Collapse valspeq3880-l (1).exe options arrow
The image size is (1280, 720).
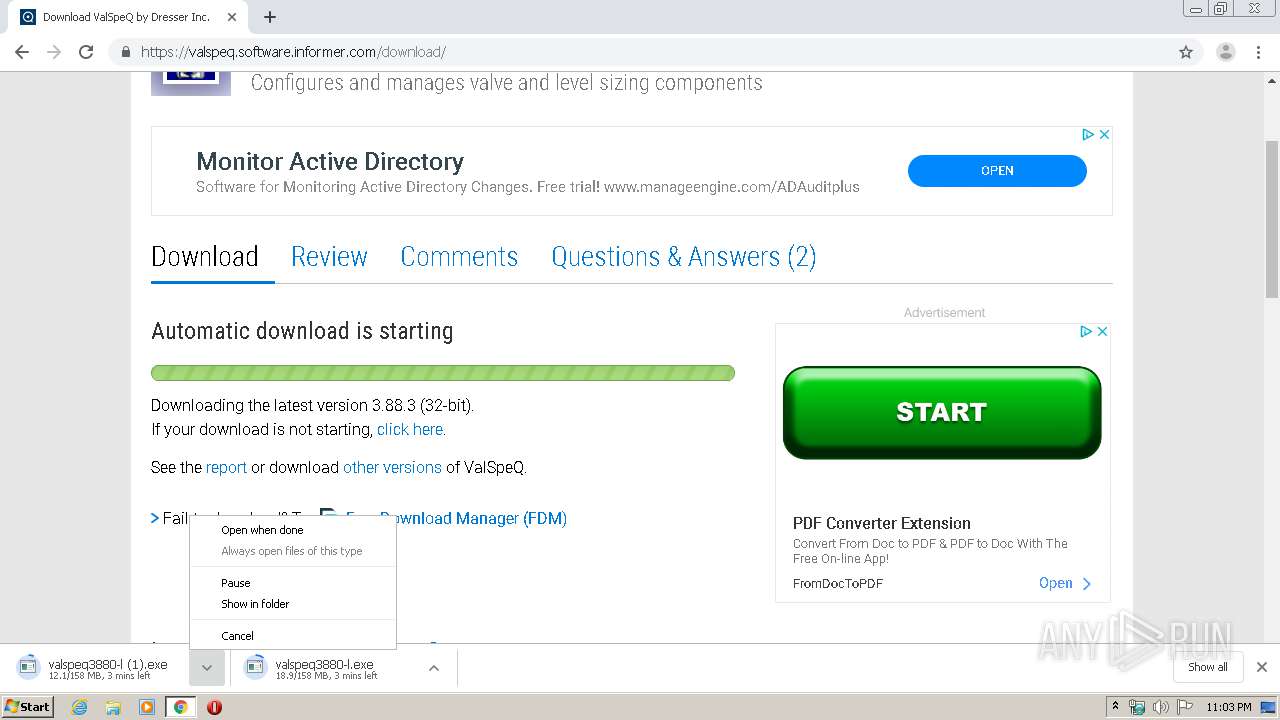[207, 668]
